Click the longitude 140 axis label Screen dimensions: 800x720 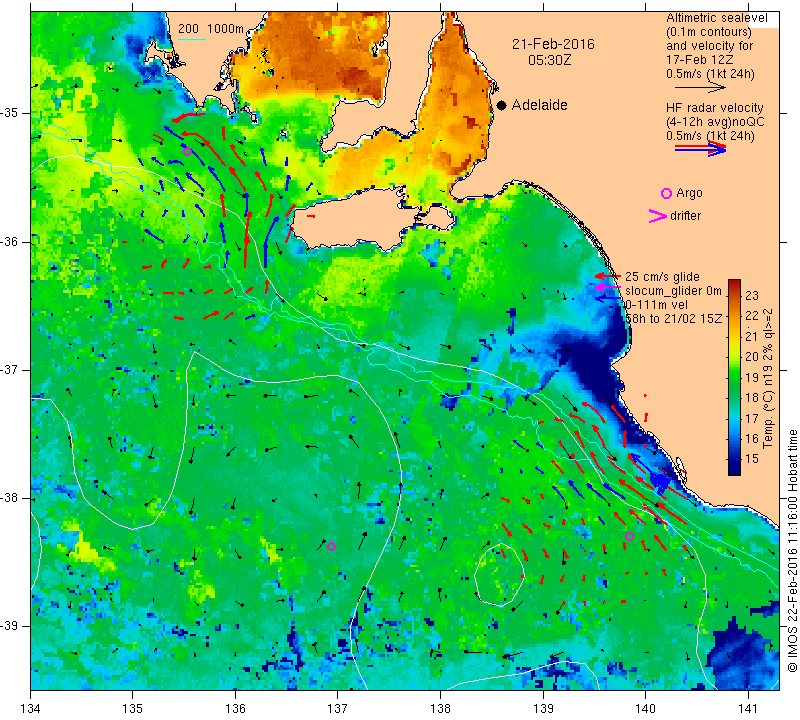coord(645,708)
